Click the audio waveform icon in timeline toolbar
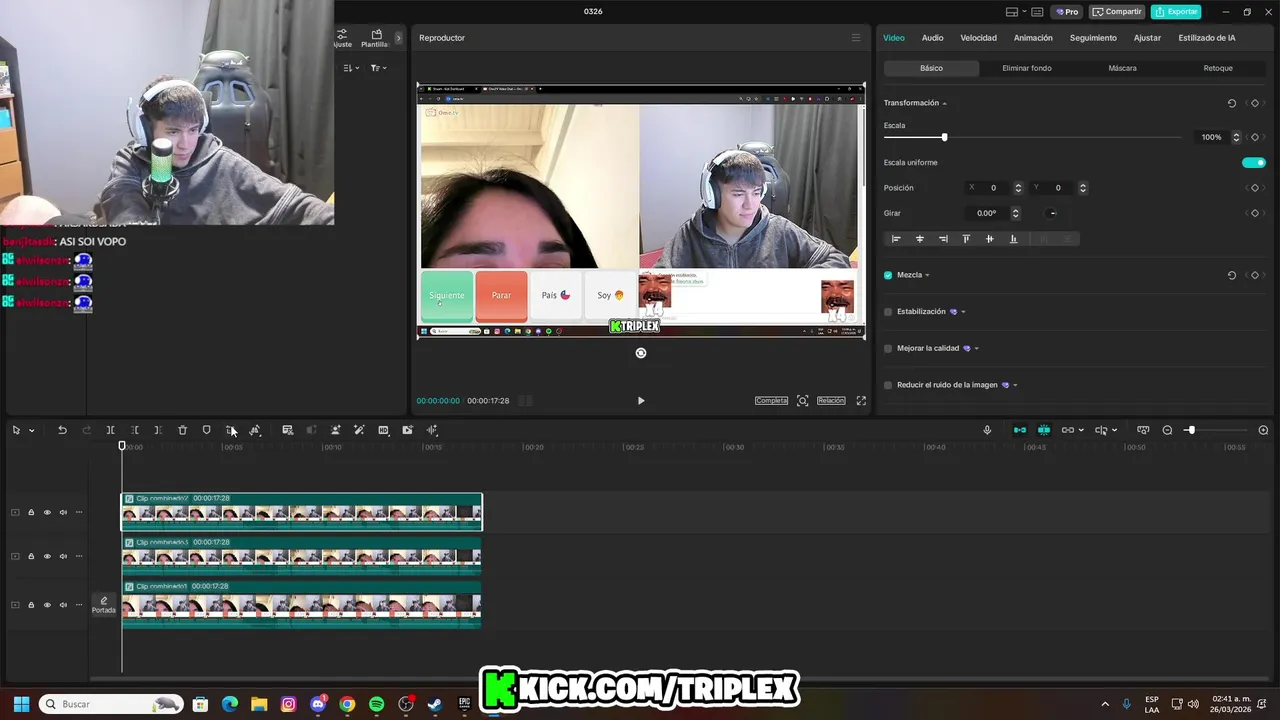This screenshot has width=1280, height=720. [432, 430]
